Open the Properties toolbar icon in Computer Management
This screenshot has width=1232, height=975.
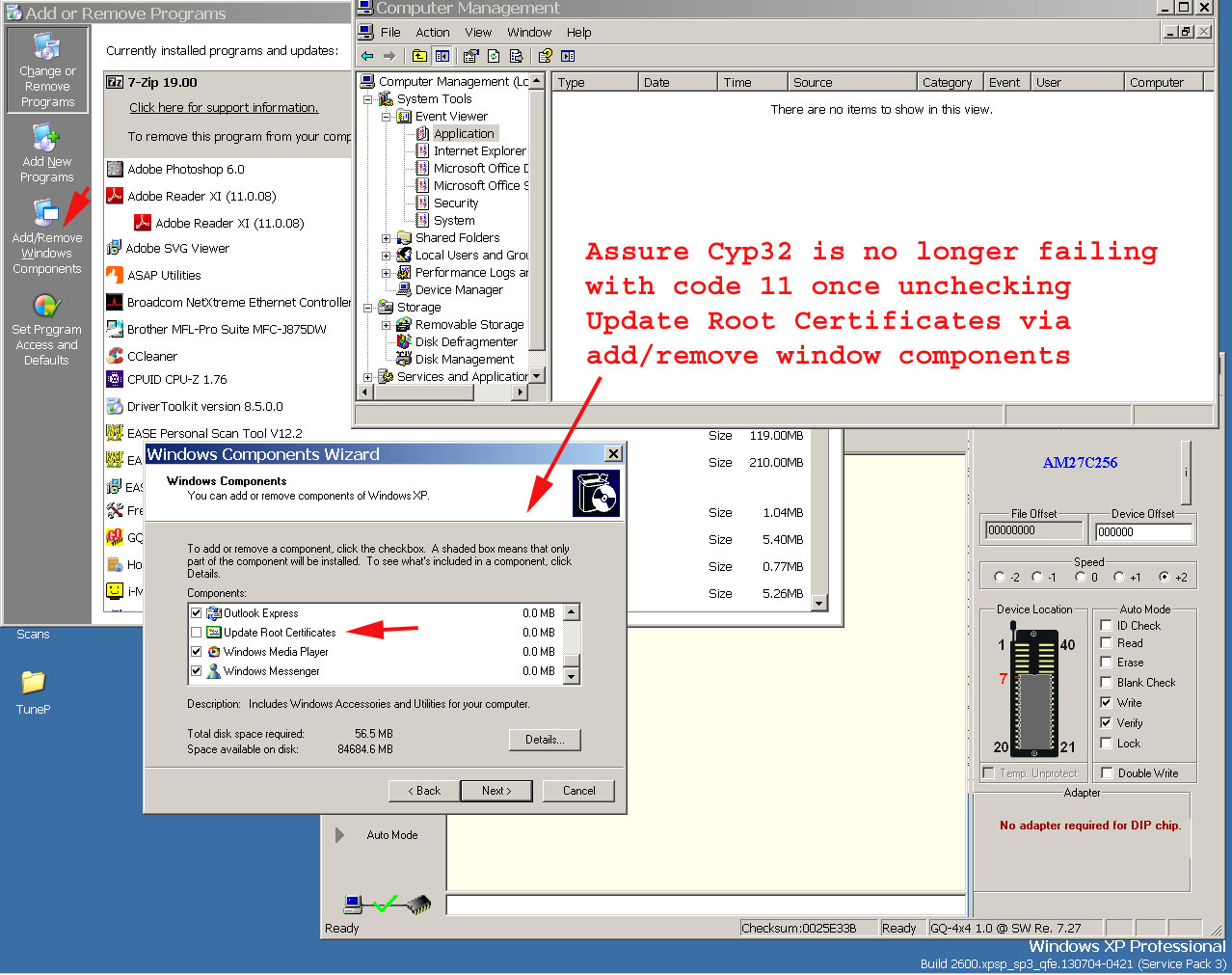[470, 56]
